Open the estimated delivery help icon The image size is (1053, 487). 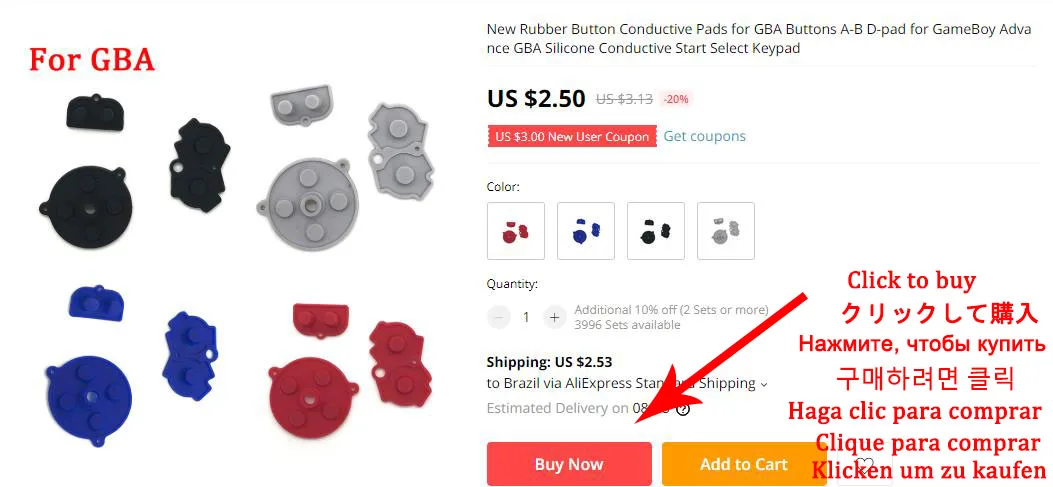(x=683, y=409)
